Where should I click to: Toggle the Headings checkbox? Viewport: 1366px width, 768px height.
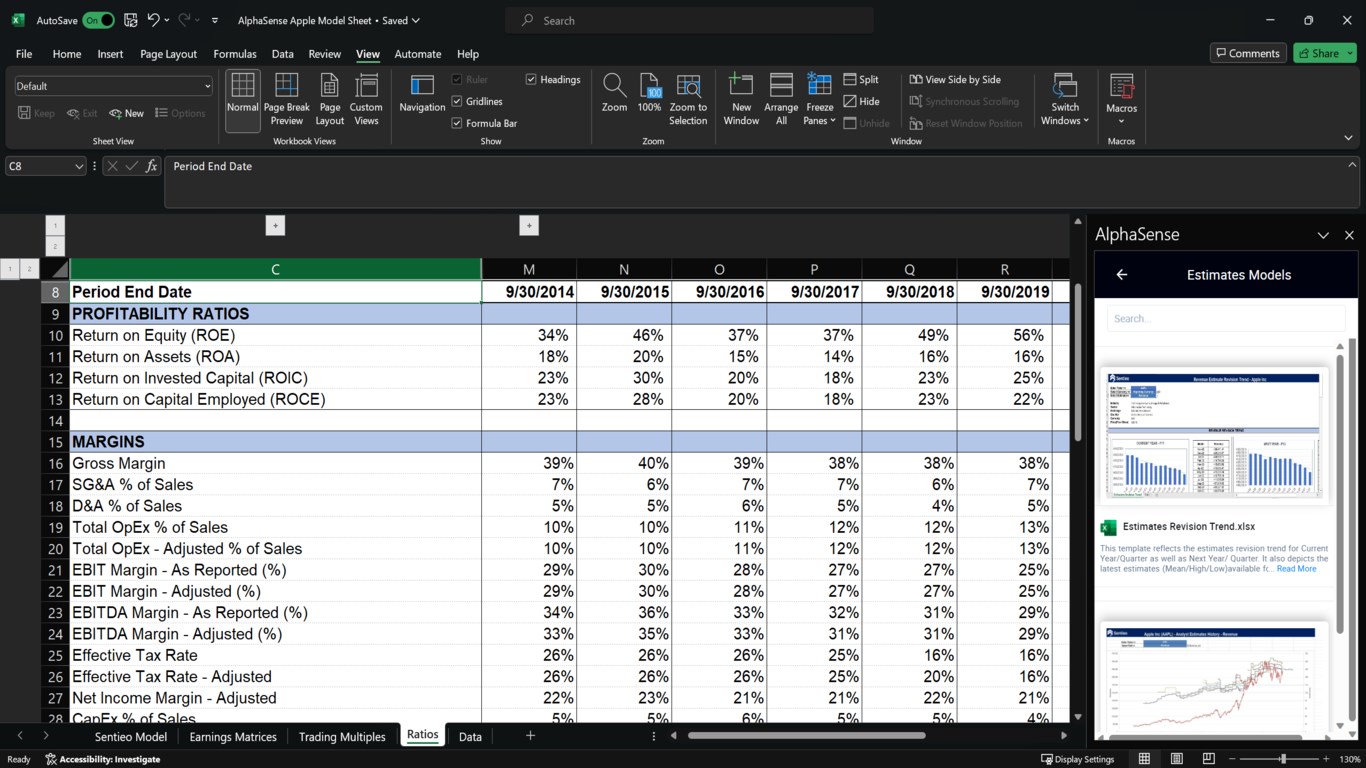point(531,79)
